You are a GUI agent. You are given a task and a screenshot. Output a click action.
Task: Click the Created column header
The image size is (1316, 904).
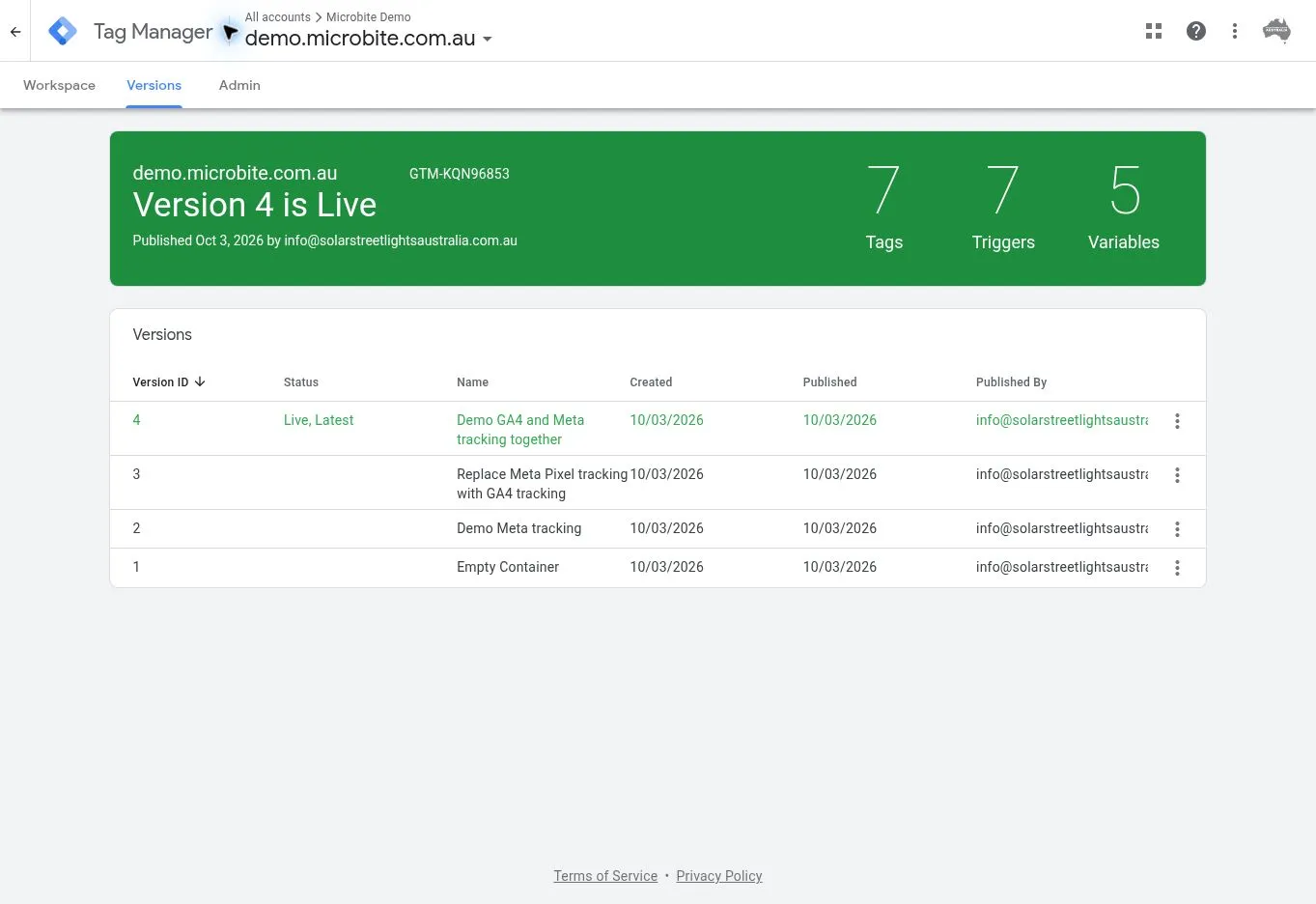point(651,382)
